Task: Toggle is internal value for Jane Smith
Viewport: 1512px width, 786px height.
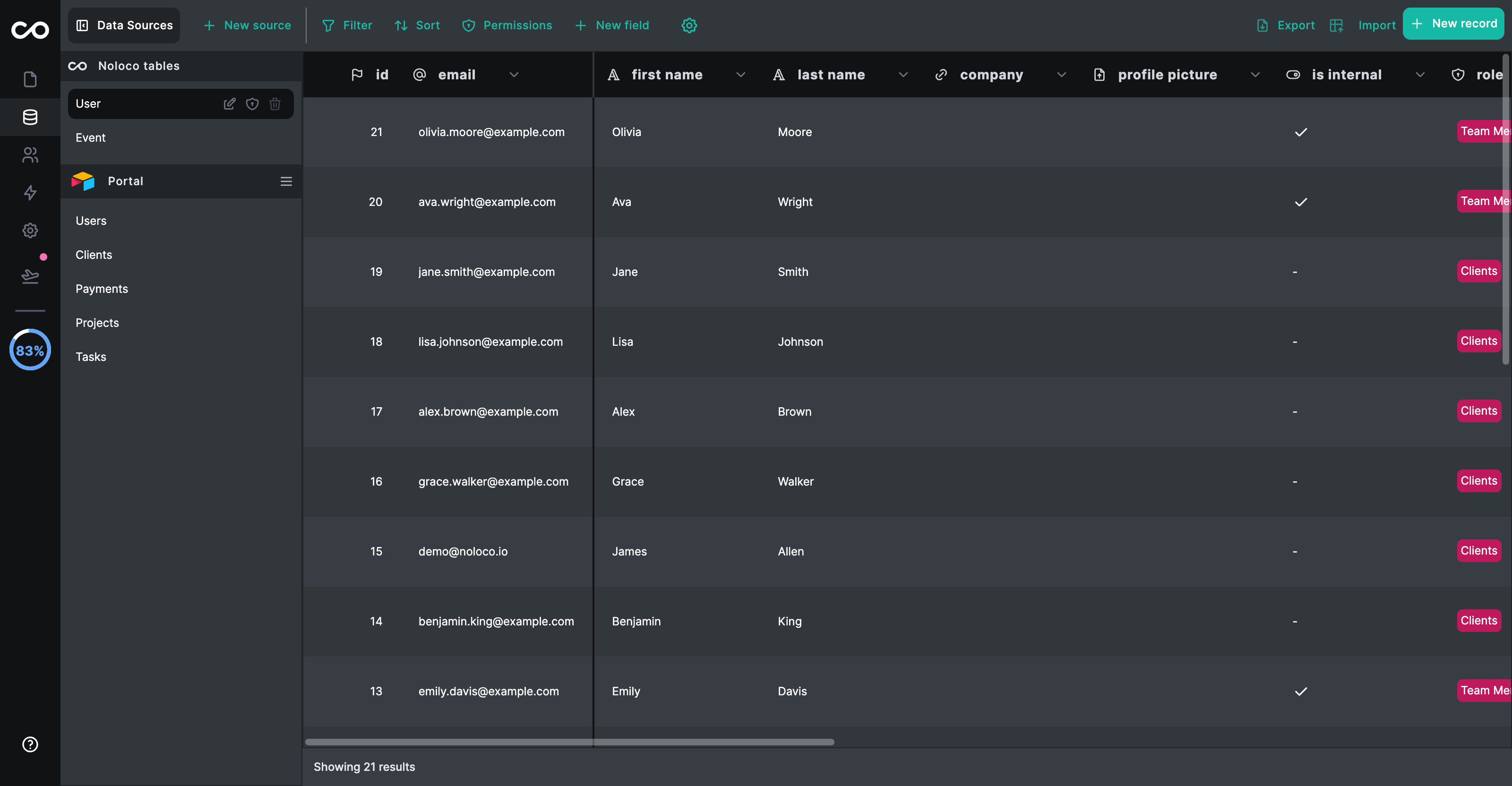Action: [x=1295, y=272]
